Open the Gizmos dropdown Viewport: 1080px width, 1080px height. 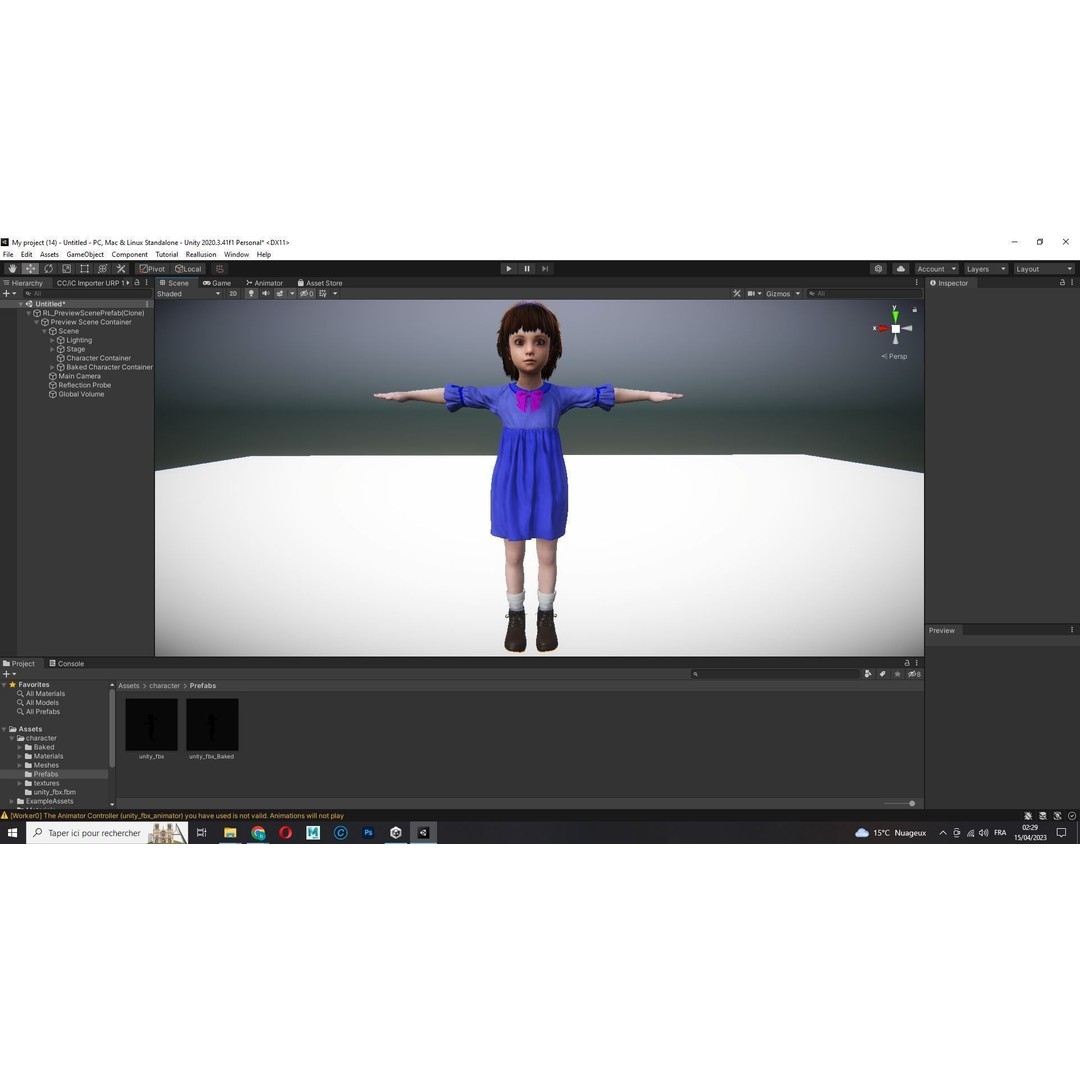pos(783,293)
